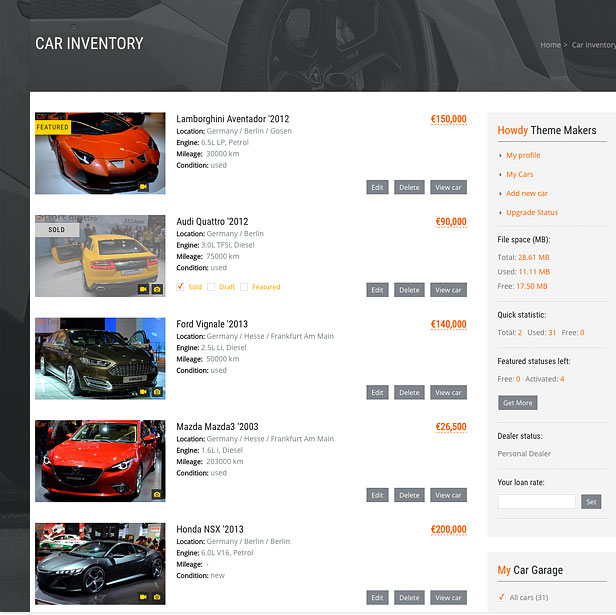616x615 pixels.
Task: Focus the loan rate input field
Action: (536, 501)
